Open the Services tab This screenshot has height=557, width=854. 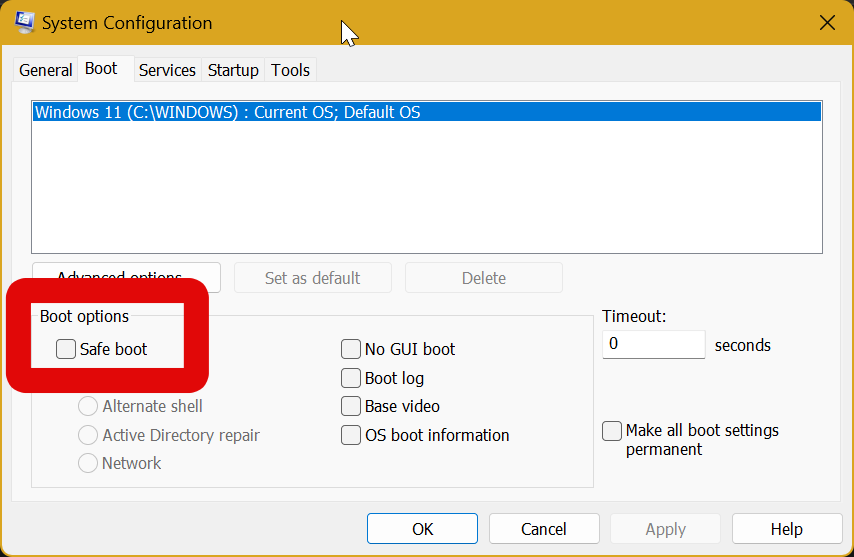(167, 70)
